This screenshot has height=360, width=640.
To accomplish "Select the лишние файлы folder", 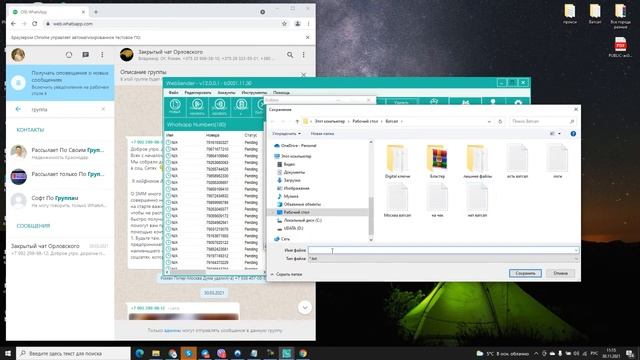I will [477, 162].
